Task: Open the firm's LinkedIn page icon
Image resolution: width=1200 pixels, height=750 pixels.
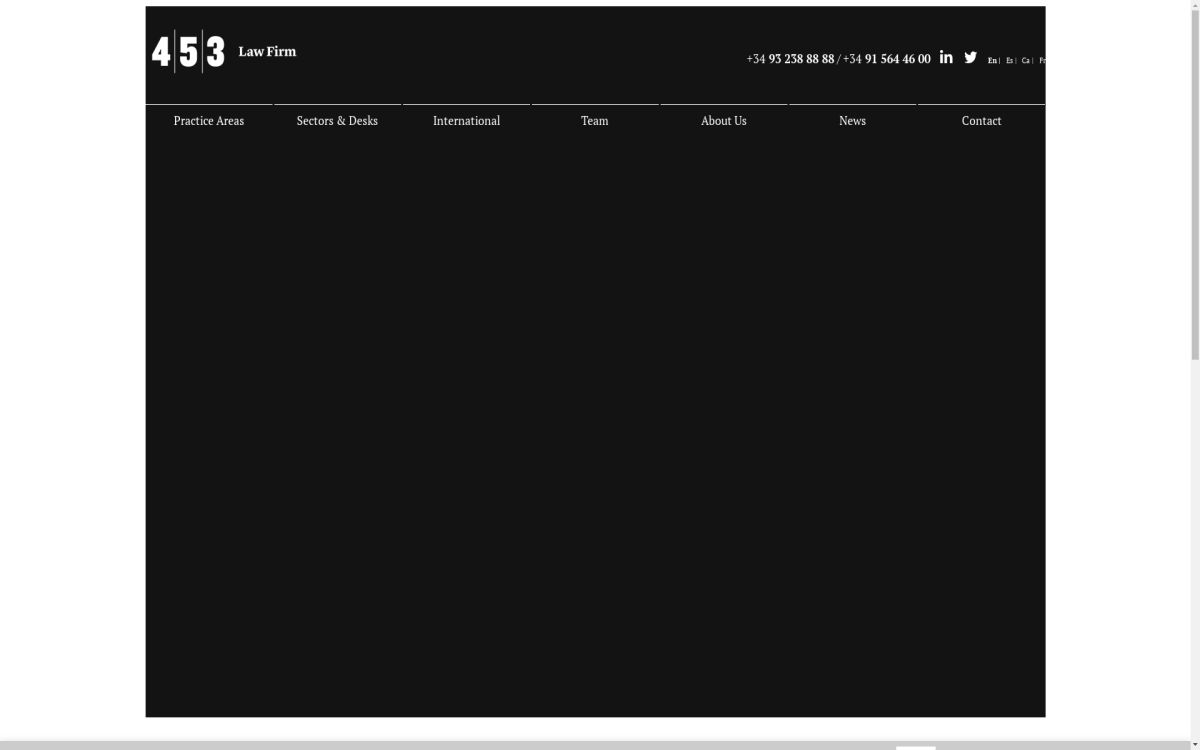Action: point(946,57)
